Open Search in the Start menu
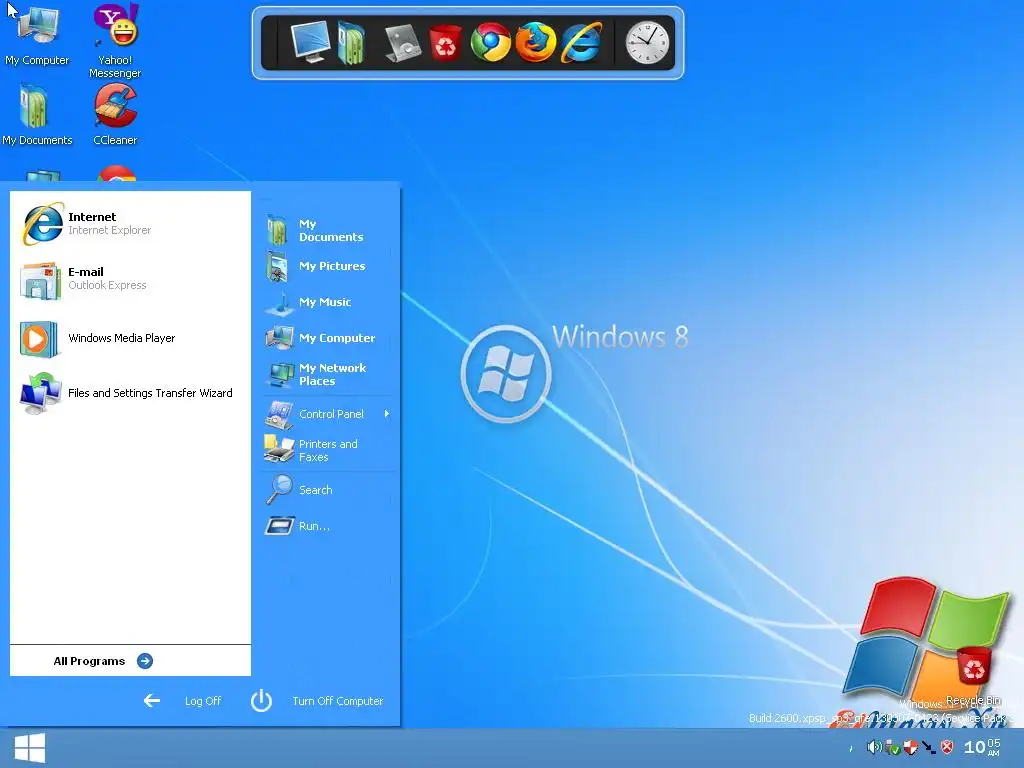Image resolution: width=1024 pixels, height=768 pixels. (x=328, y=490)
